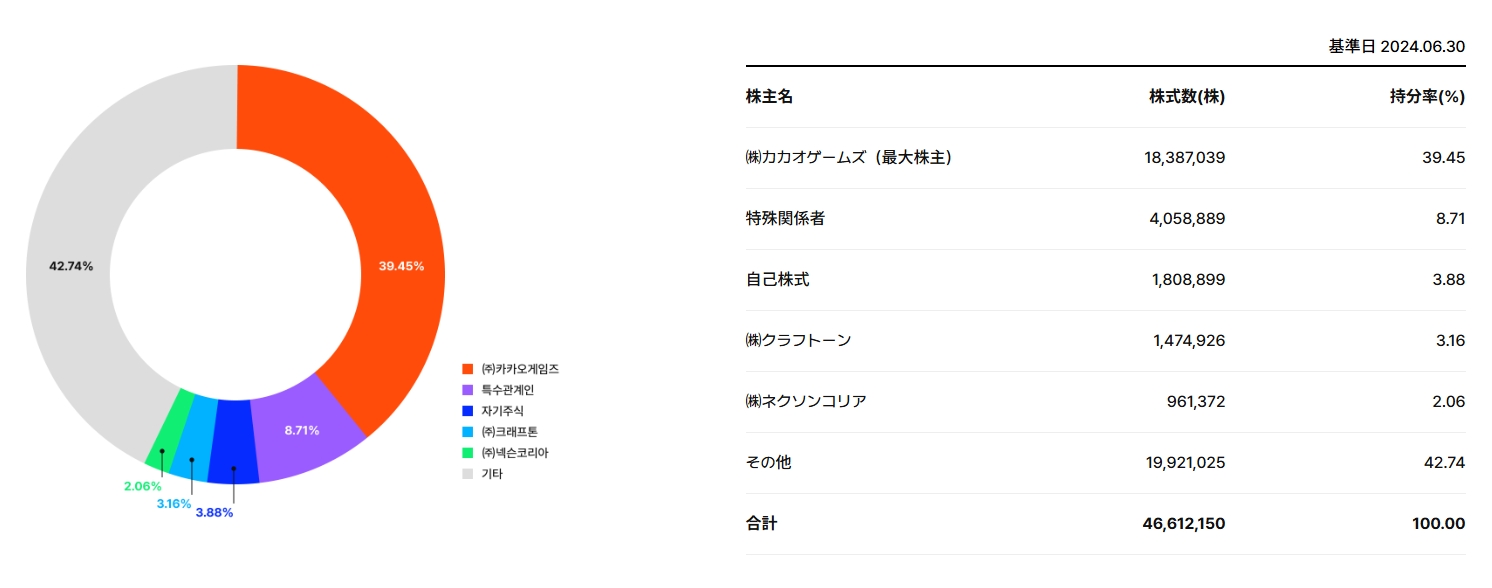Screen dimensions: 1492x588
Task: Select the ㈱カカオゲームズ（最大株主） row name
Action: [848, 158]
